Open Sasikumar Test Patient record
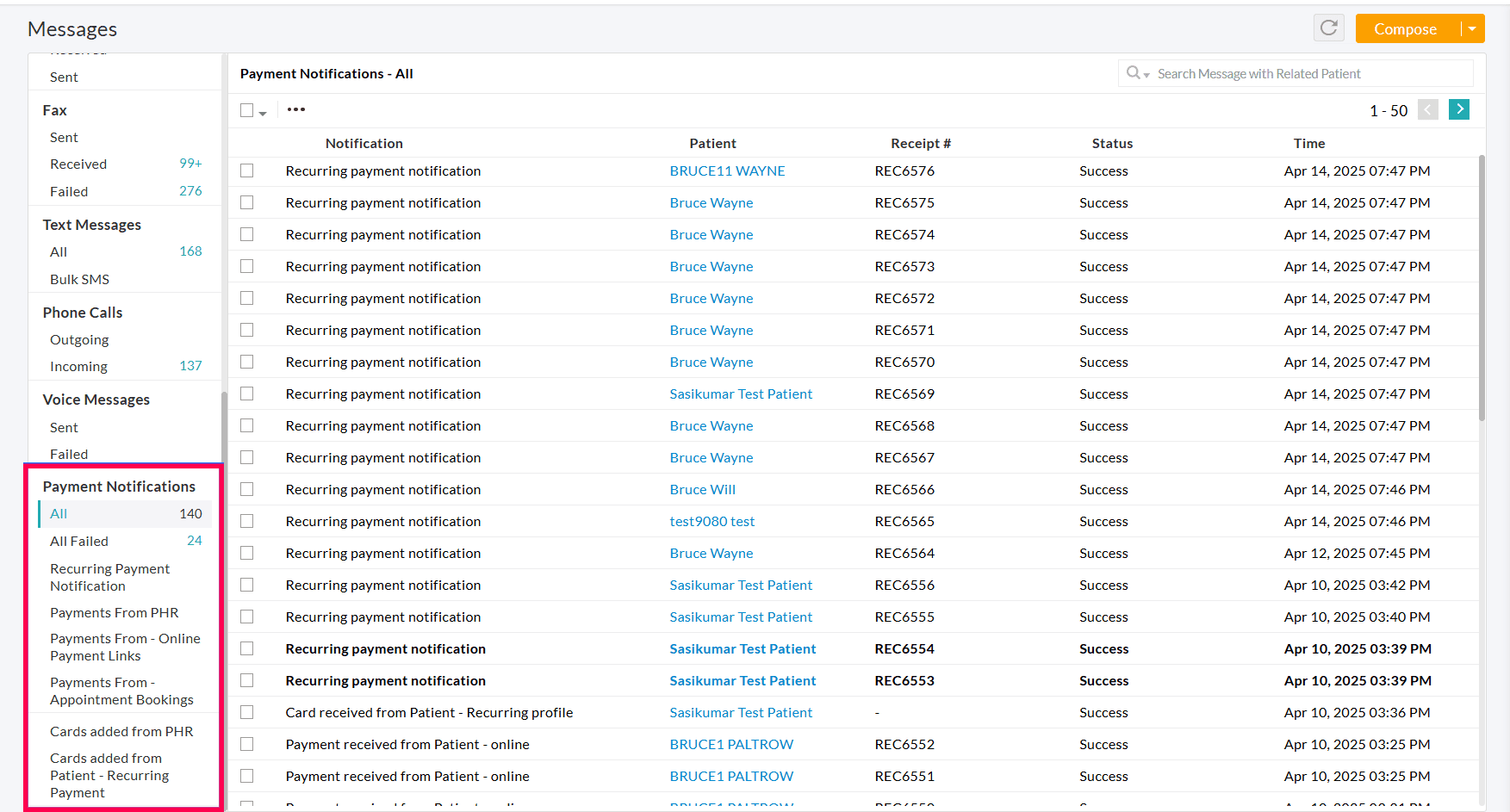Screen dimensions: 1510x812 [741, 394]
